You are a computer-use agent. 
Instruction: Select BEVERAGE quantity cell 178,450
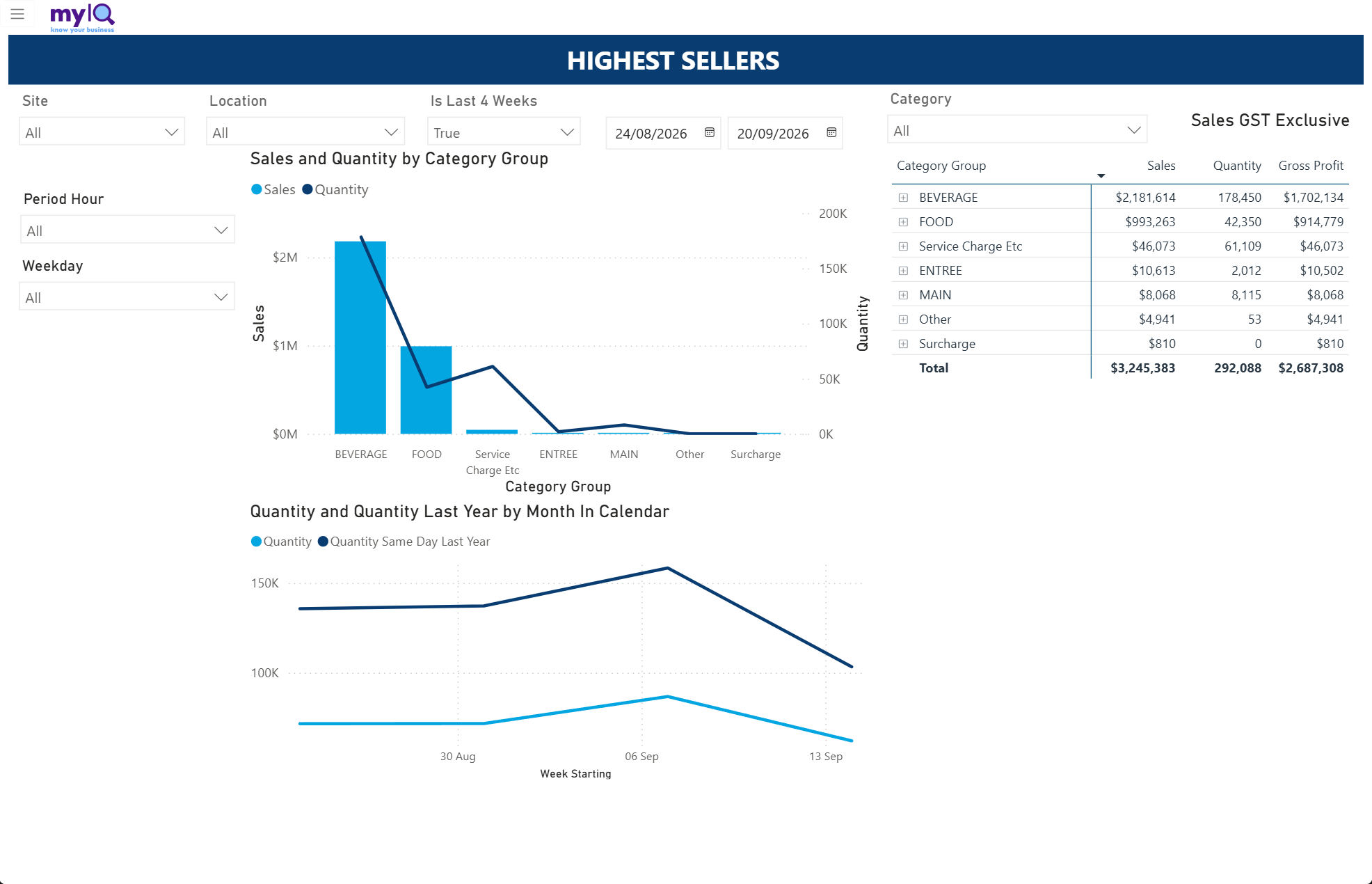[x=1239, y=198]
